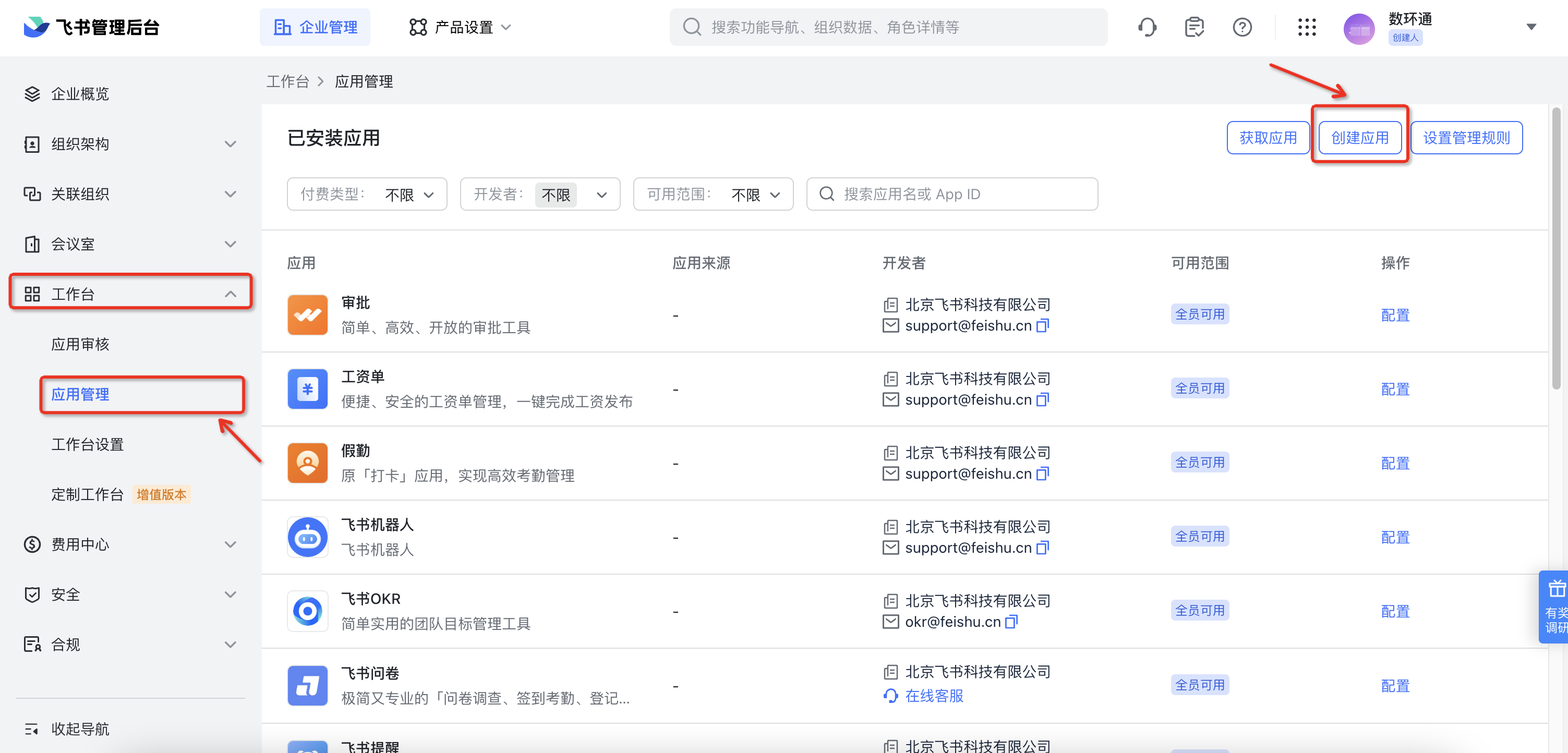Click the 搜索应用名或 App ID field
The width and height of the screenshot is (1568, 753).
[x=952, y=194]
